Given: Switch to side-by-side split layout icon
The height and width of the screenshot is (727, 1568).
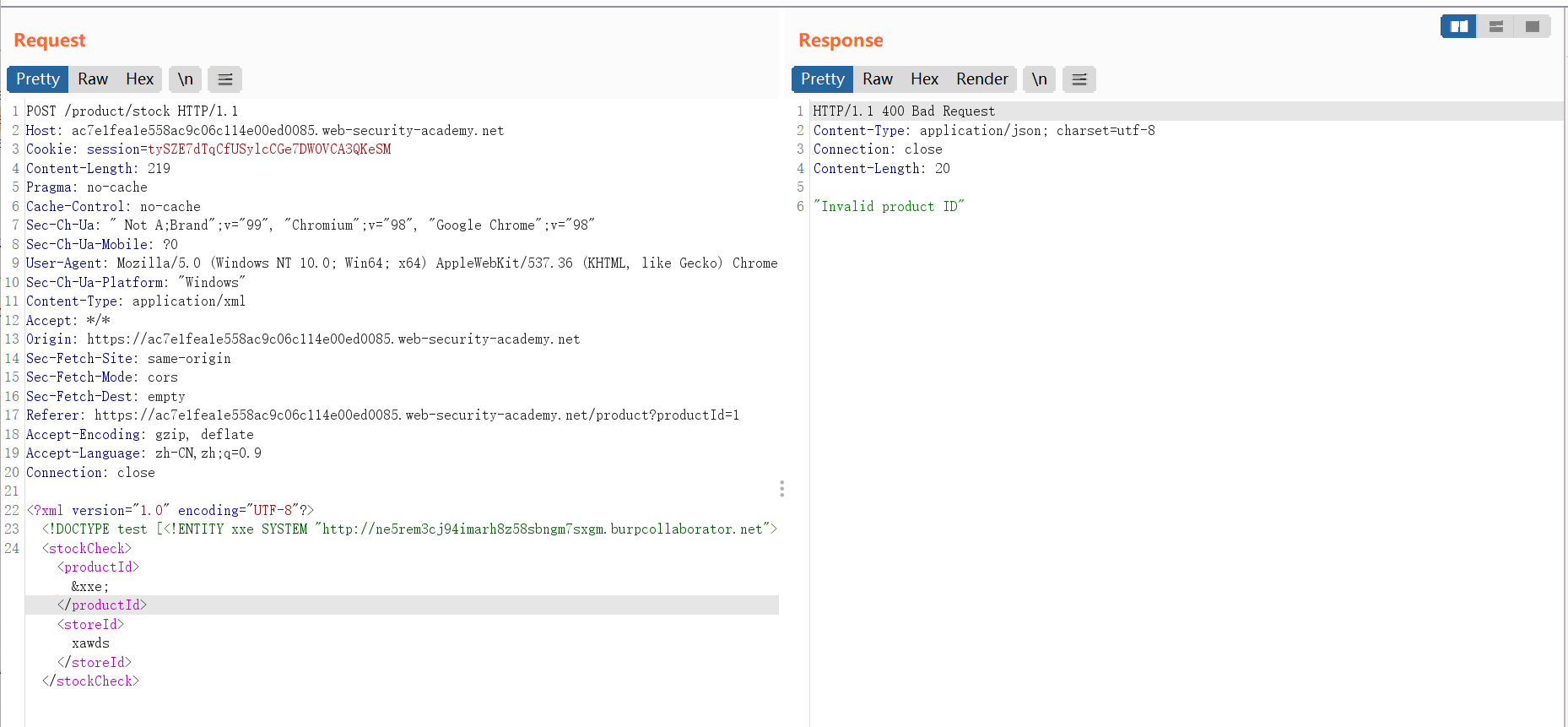Looking at the screenshot, I should click(x=1458, y=27).
